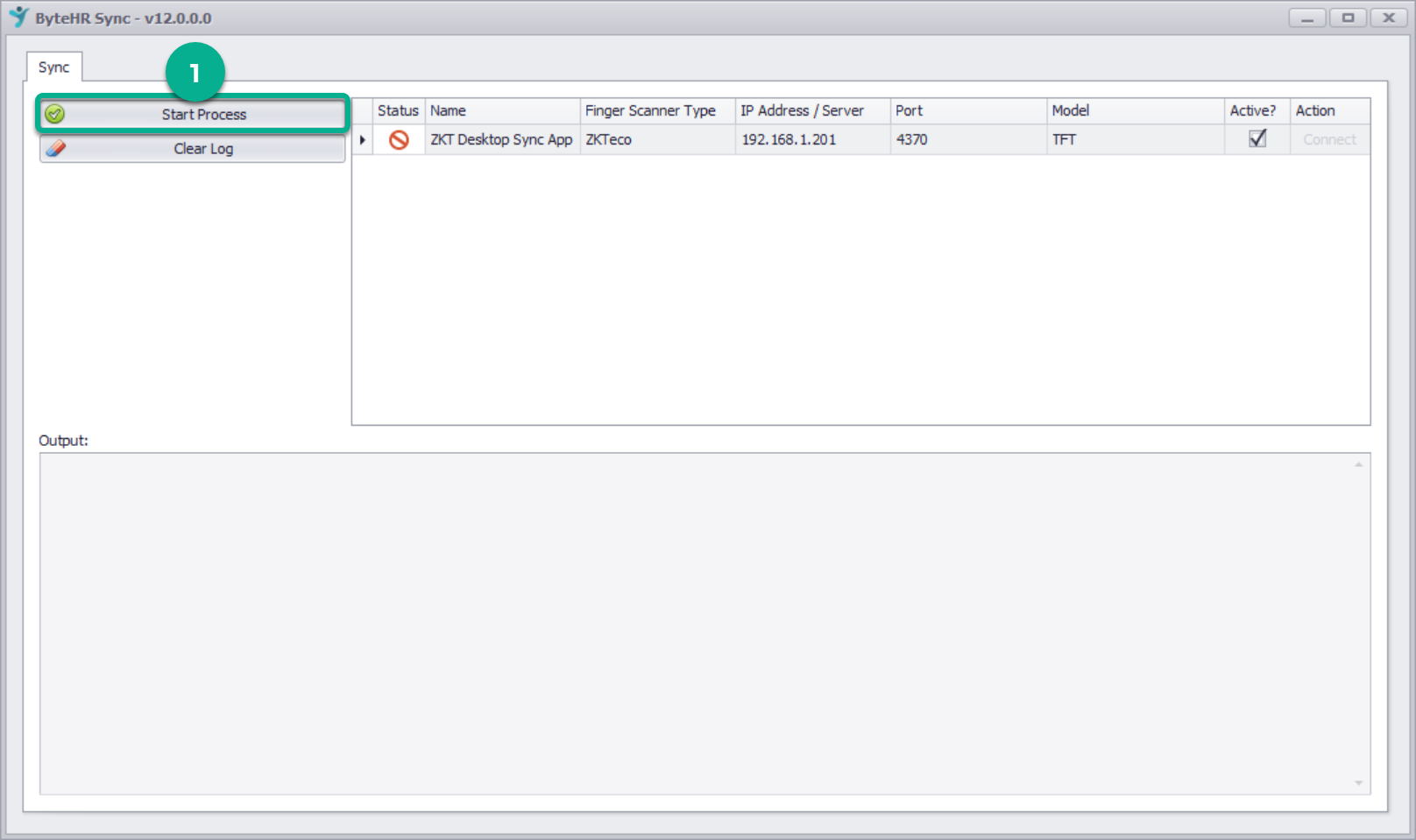Maximize the ByteHR Sync window

1348,18
